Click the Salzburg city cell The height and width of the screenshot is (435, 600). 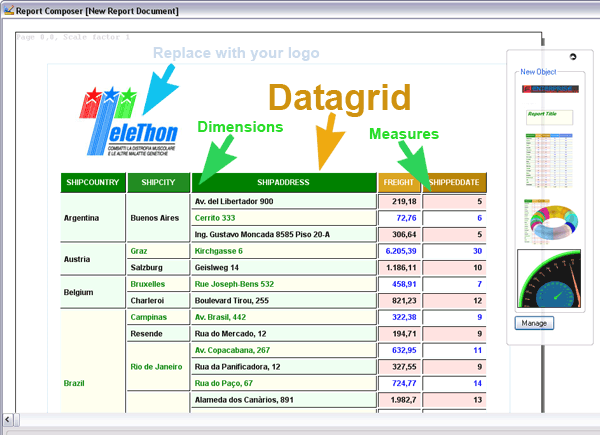(158, 267)
